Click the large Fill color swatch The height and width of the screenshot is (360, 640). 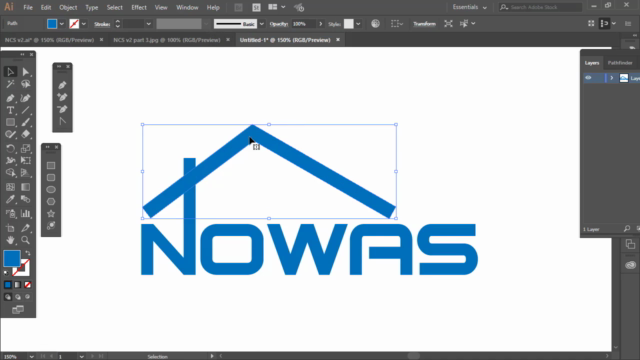click(x=12, y=258)
